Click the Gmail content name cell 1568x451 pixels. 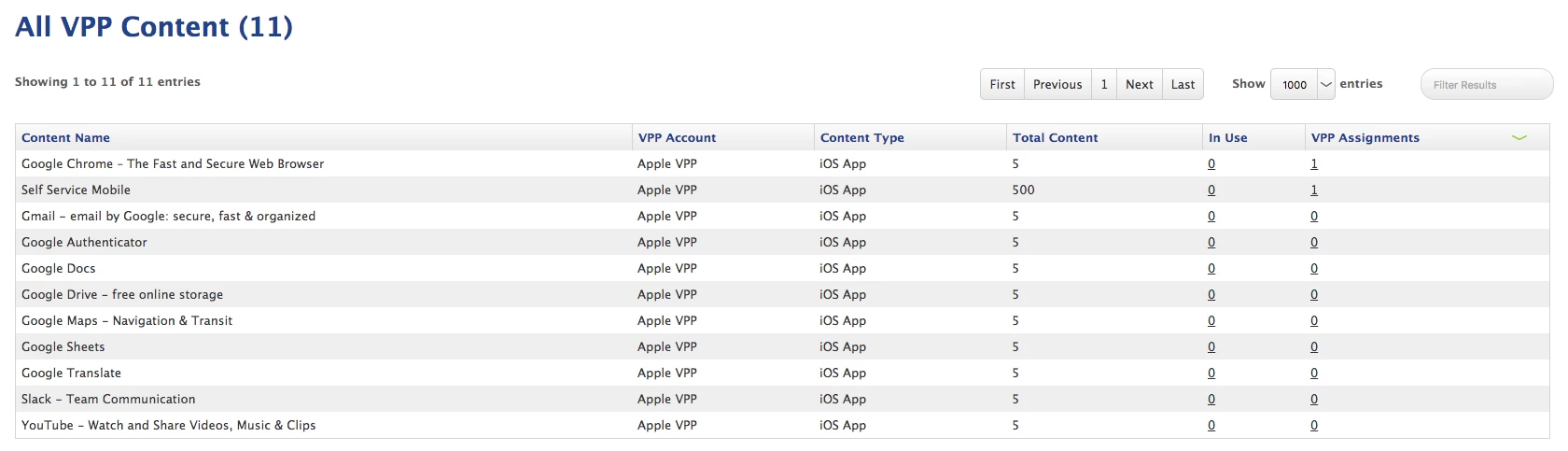click(x=168, y=216)
